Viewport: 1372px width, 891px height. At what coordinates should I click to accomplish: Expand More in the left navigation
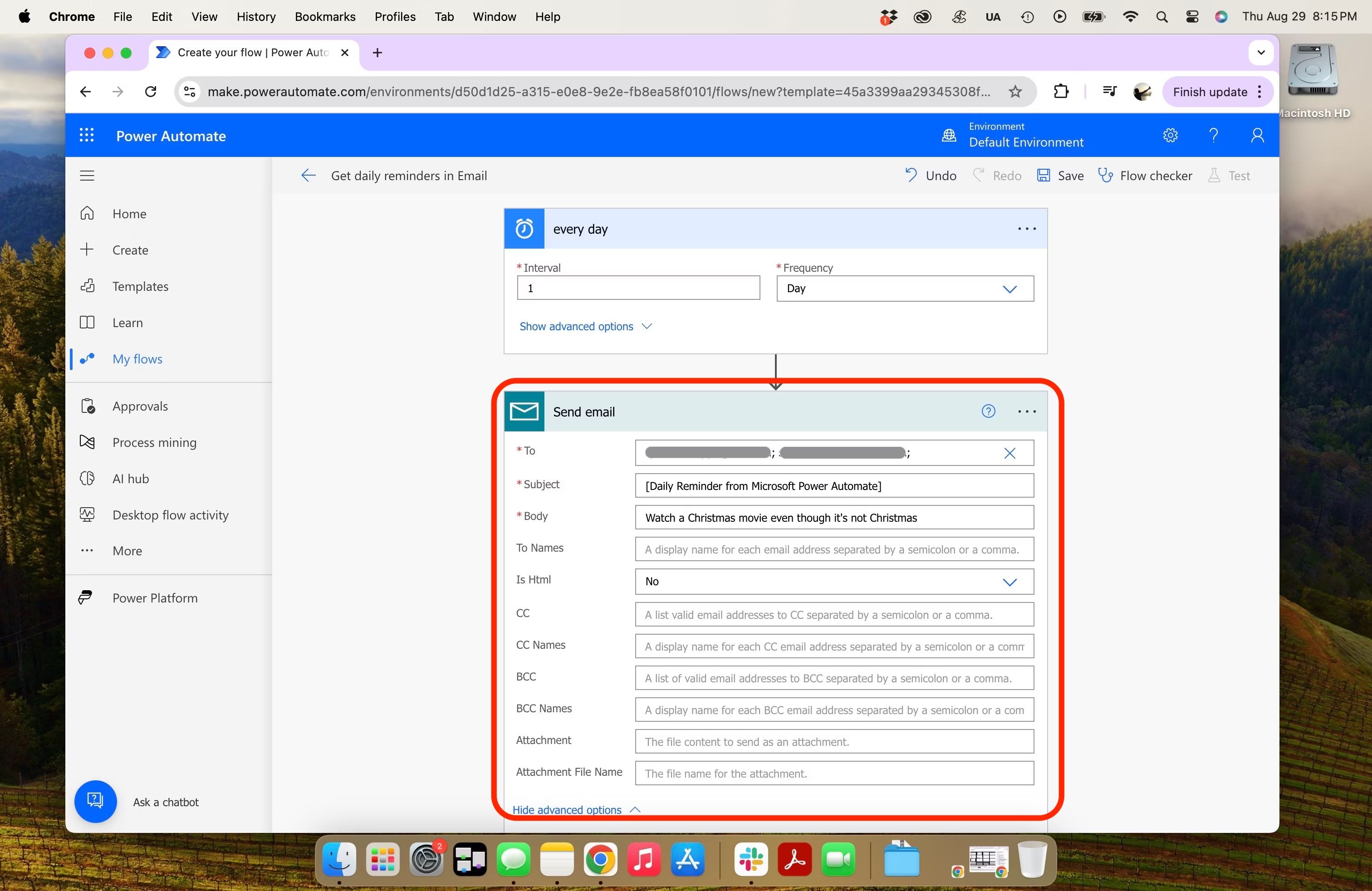click(127, 550)
